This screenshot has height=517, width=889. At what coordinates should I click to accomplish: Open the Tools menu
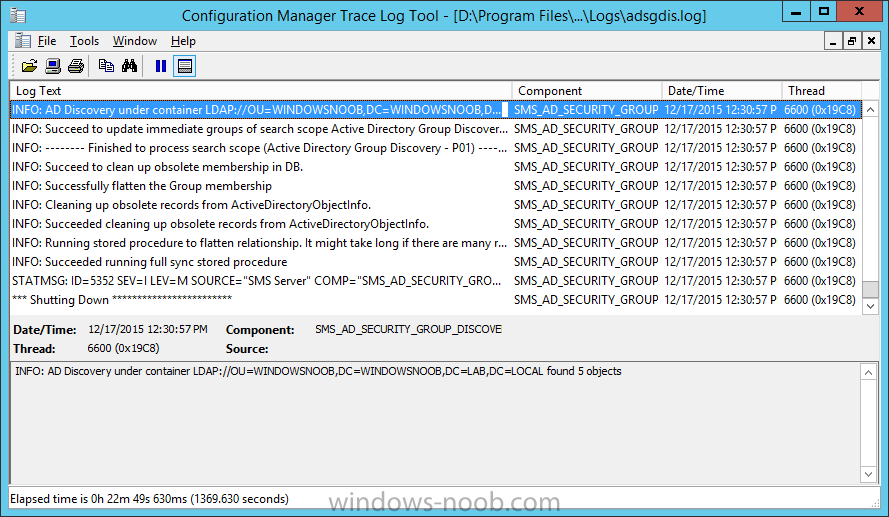[x=84, y=41]
